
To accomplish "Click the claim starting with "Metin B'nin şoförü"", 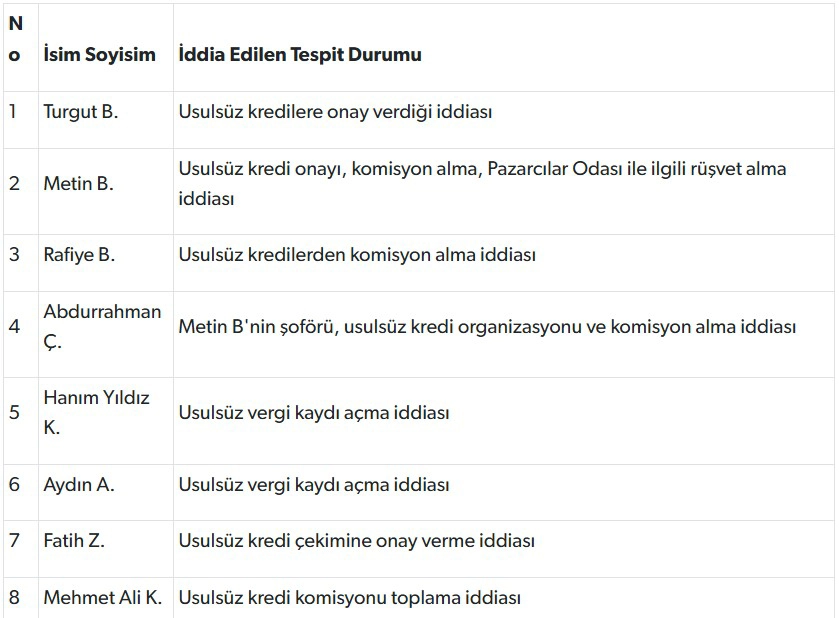I will (x=487, y=327).
